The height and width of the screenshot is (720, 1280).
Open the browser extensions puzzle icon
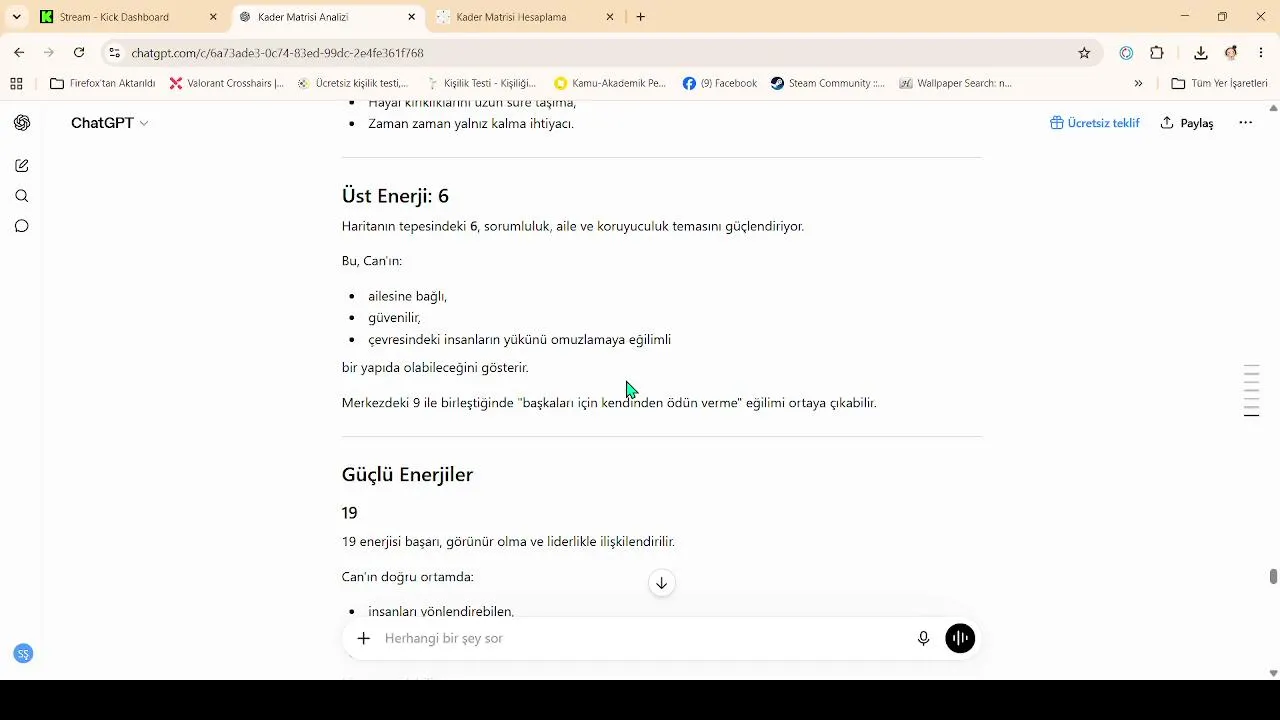click(1157, 53)
